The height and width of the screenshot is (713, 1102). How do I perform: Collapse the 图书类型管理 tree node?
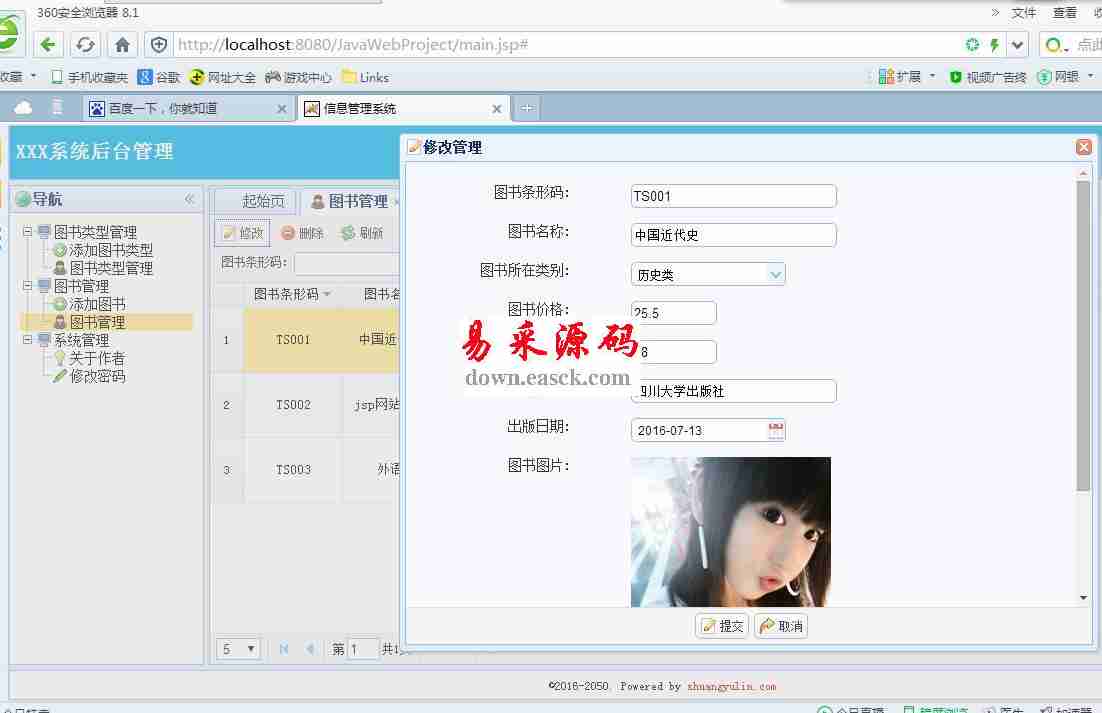(28, 232)
